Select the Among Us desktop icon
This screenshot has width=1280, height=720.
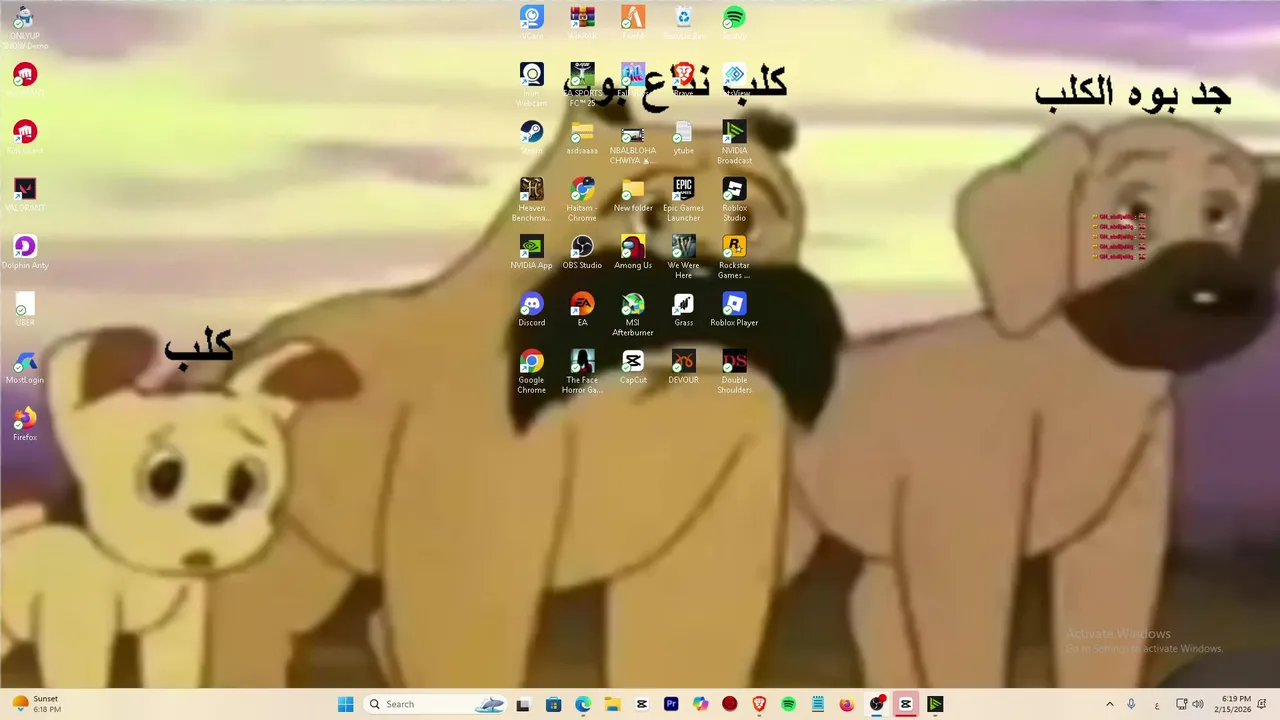click(633, 252)
